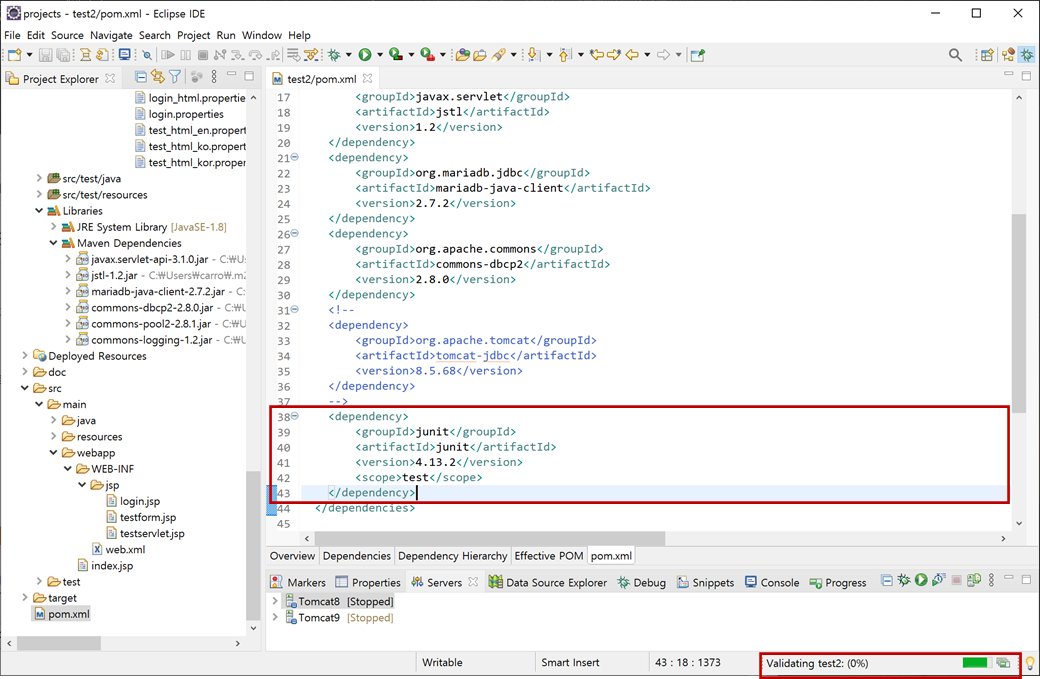
Task: Expand the Deployed Resources node
Action: 25,355
